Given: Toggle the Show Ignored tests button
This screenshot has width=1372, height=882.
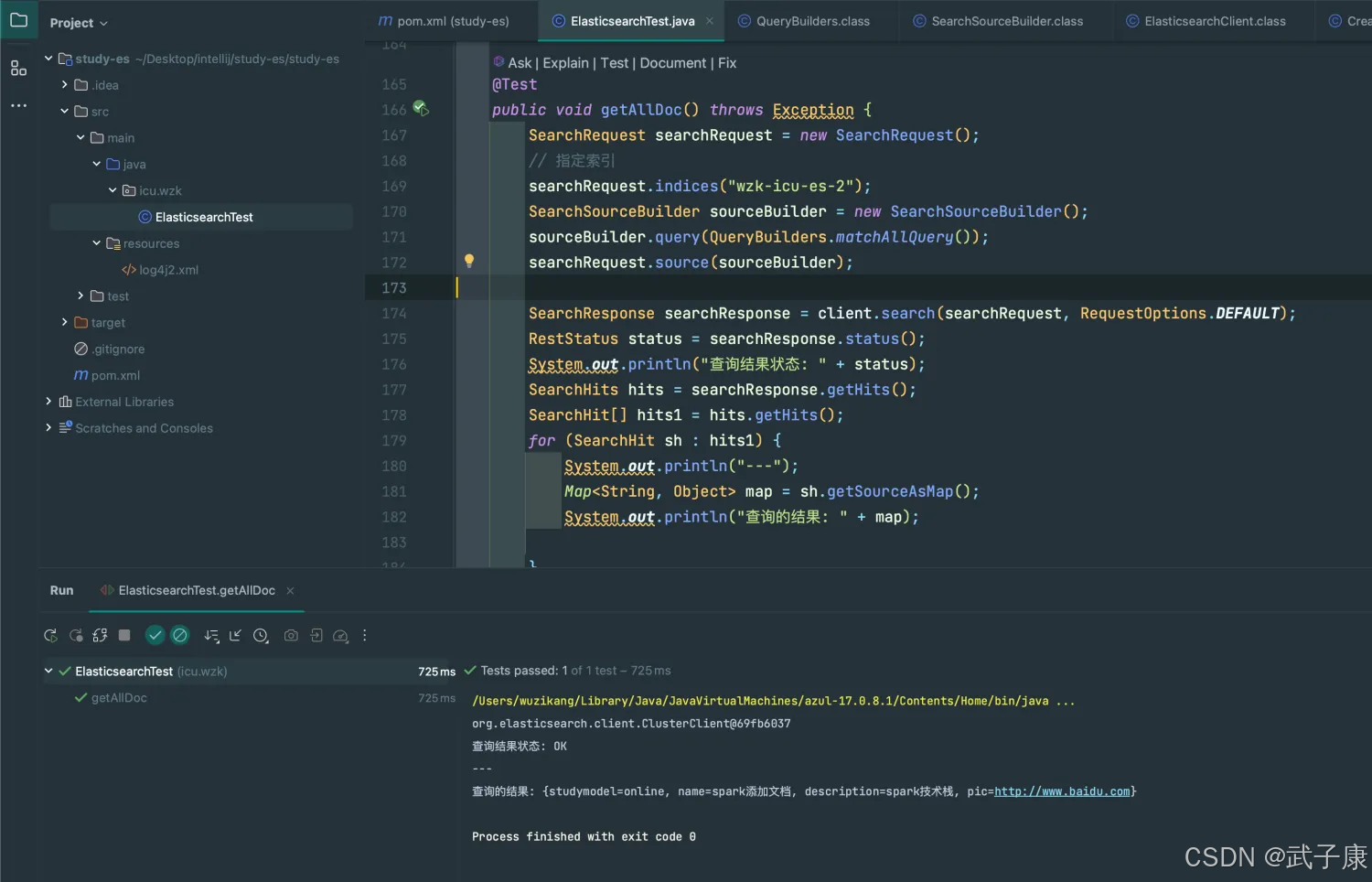Looking at the screenshot, I should point(180,636).
